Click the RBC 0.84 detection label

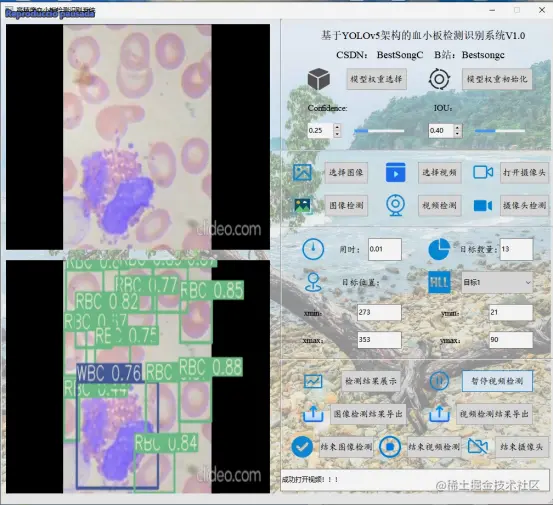[x=166, y=443]
